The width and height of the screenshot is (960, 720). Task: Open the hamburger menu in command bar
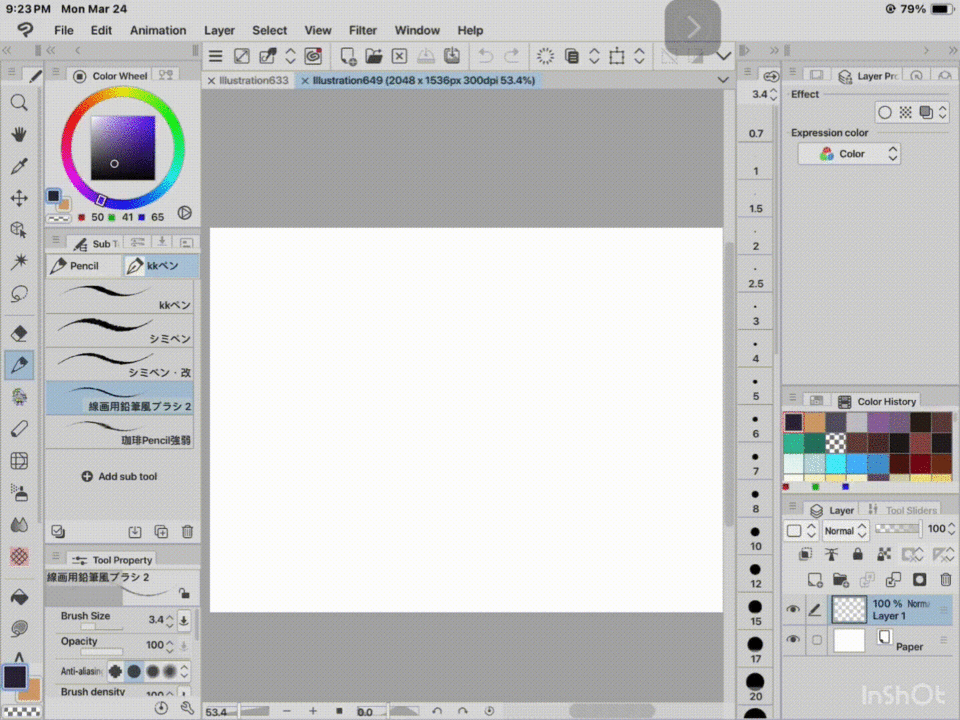(x=216, y=56)
